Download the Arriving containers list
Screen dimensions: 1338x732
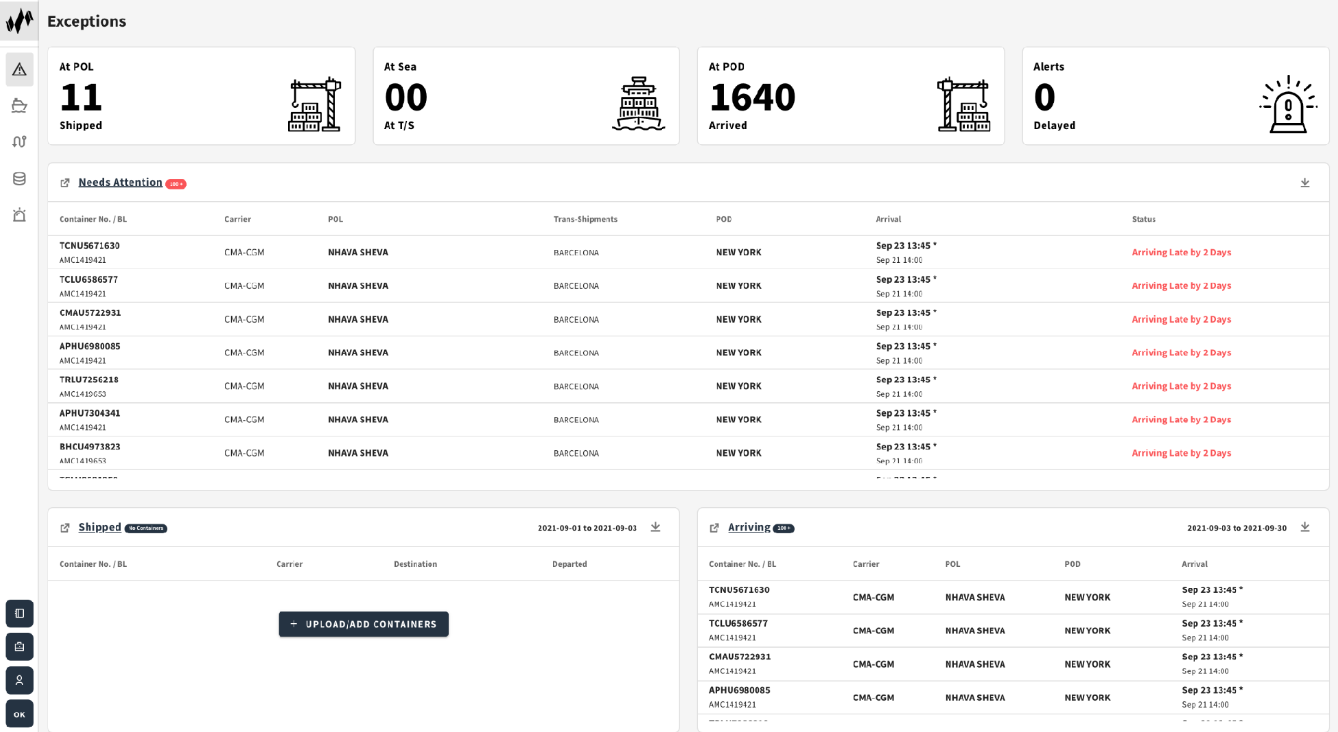(x=1305, y=527)
